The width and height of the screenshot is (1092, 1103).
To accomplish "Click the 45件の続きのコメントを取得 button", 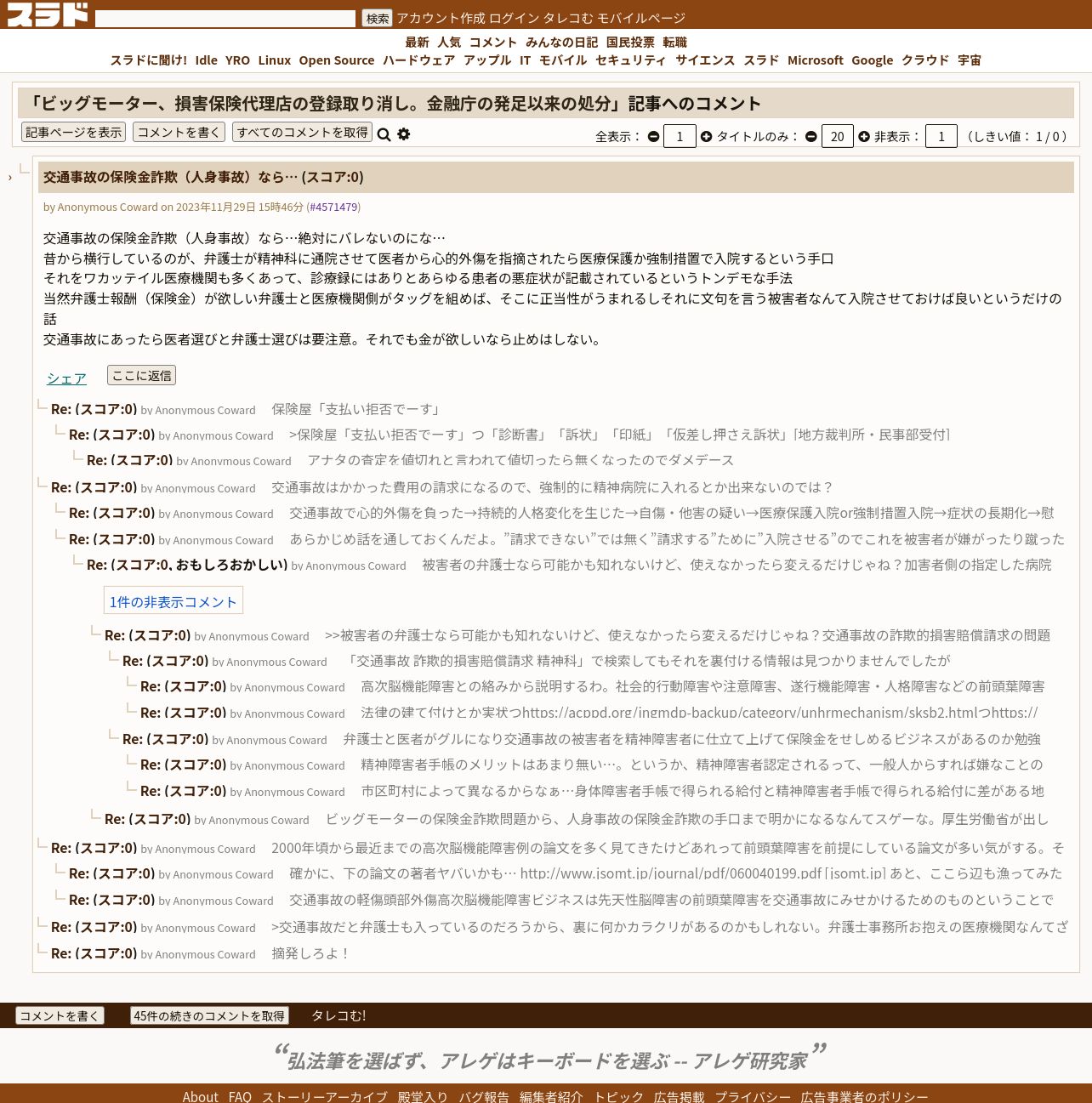I will 209,1015.
